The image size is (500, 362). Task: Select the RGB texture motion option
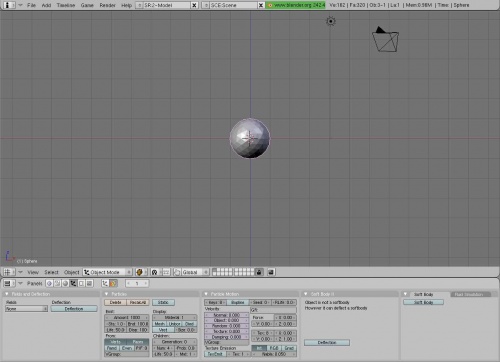[274, 348]
